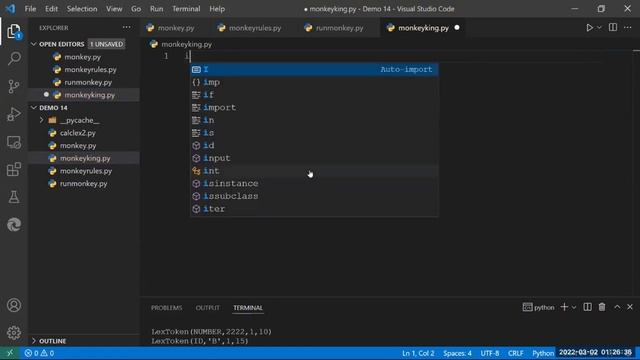The image size is (640, 360).
Task: Close the terminal panel
Action: pos(630,307)
